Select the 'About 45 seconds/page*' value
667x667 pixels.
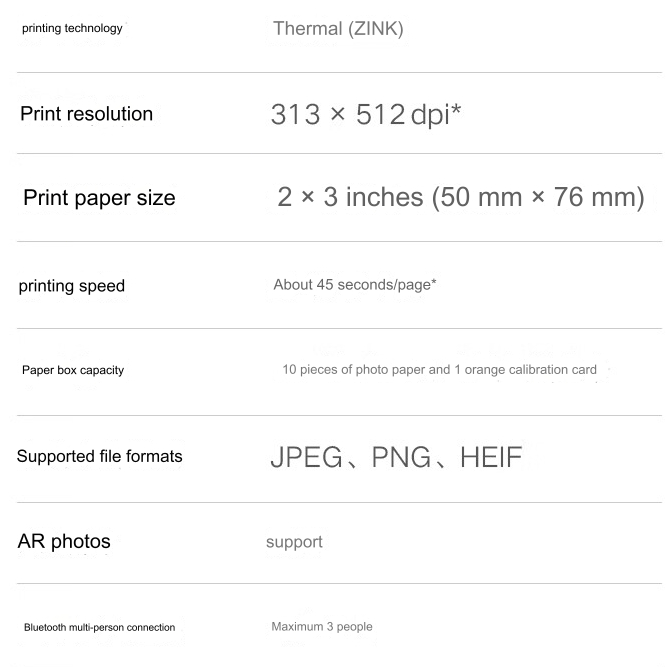click(355, 285)
